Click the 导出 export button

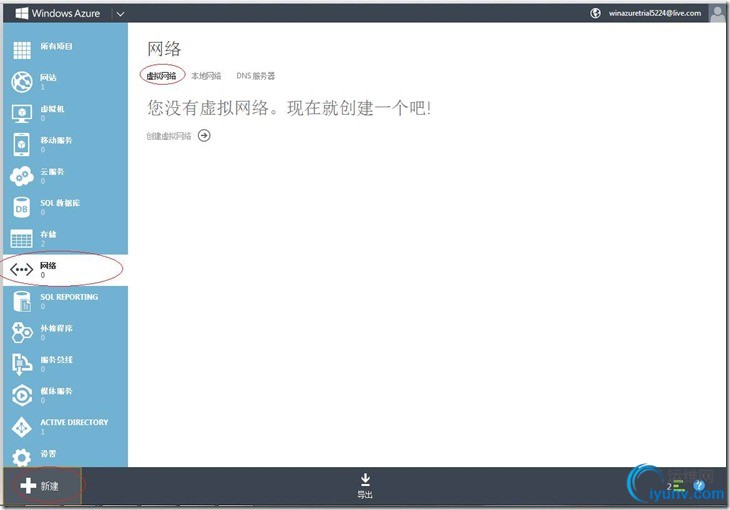click(x=365, y=486)
